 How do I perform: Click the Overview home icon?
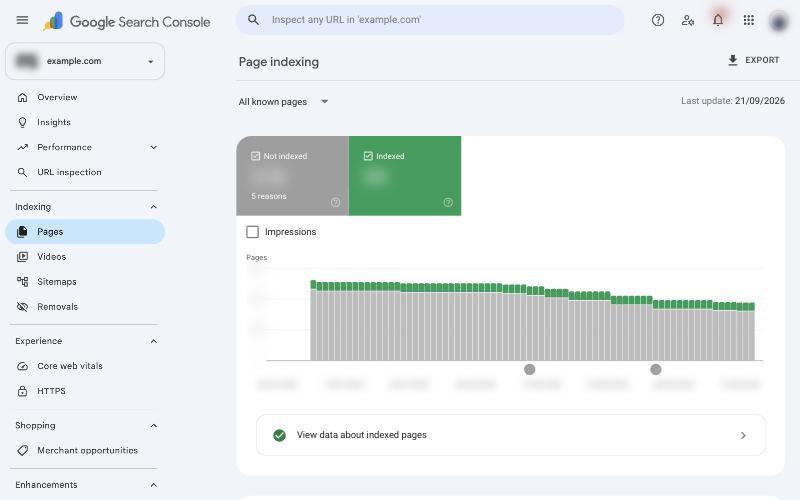22,97
